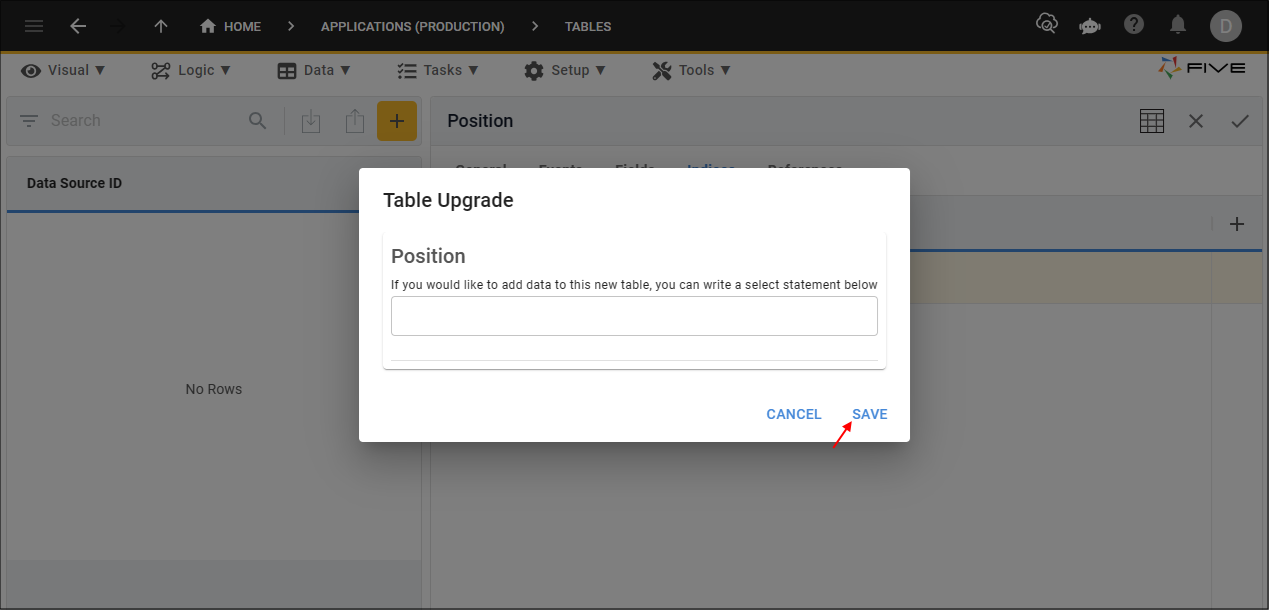Cancel the Table Upgrade dialog
Screen dimensions: 1269x610
(793, 413)
